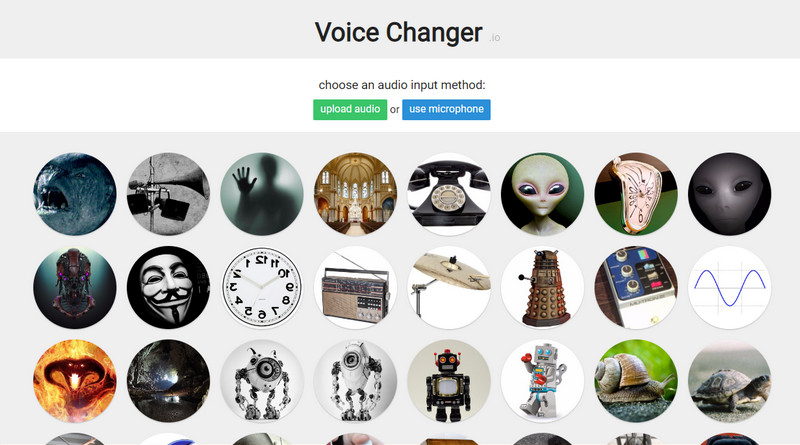Choose the megaphone loudspeaker voice effect
This screenshot has width=800, height=445.
click(x=168, y=194)
